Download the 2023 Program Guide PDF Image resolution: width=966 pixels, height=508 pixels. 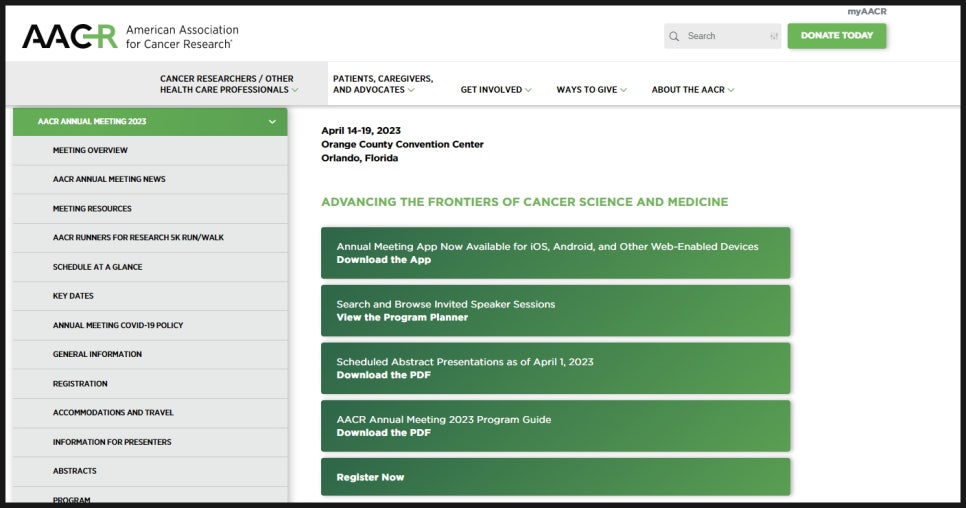(x=555, y=426)
